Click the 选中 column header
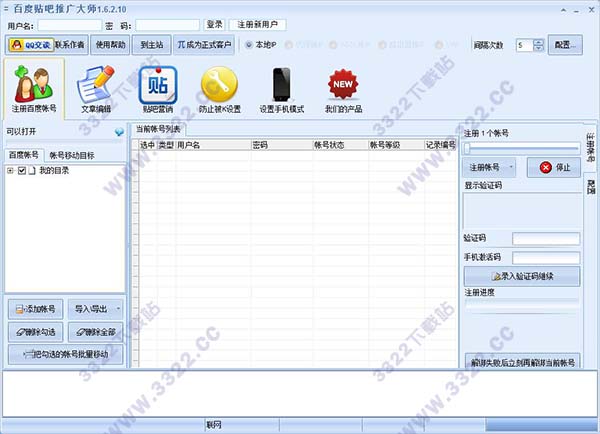This screenshot has height=434, width=600. (x=147, y=145)
